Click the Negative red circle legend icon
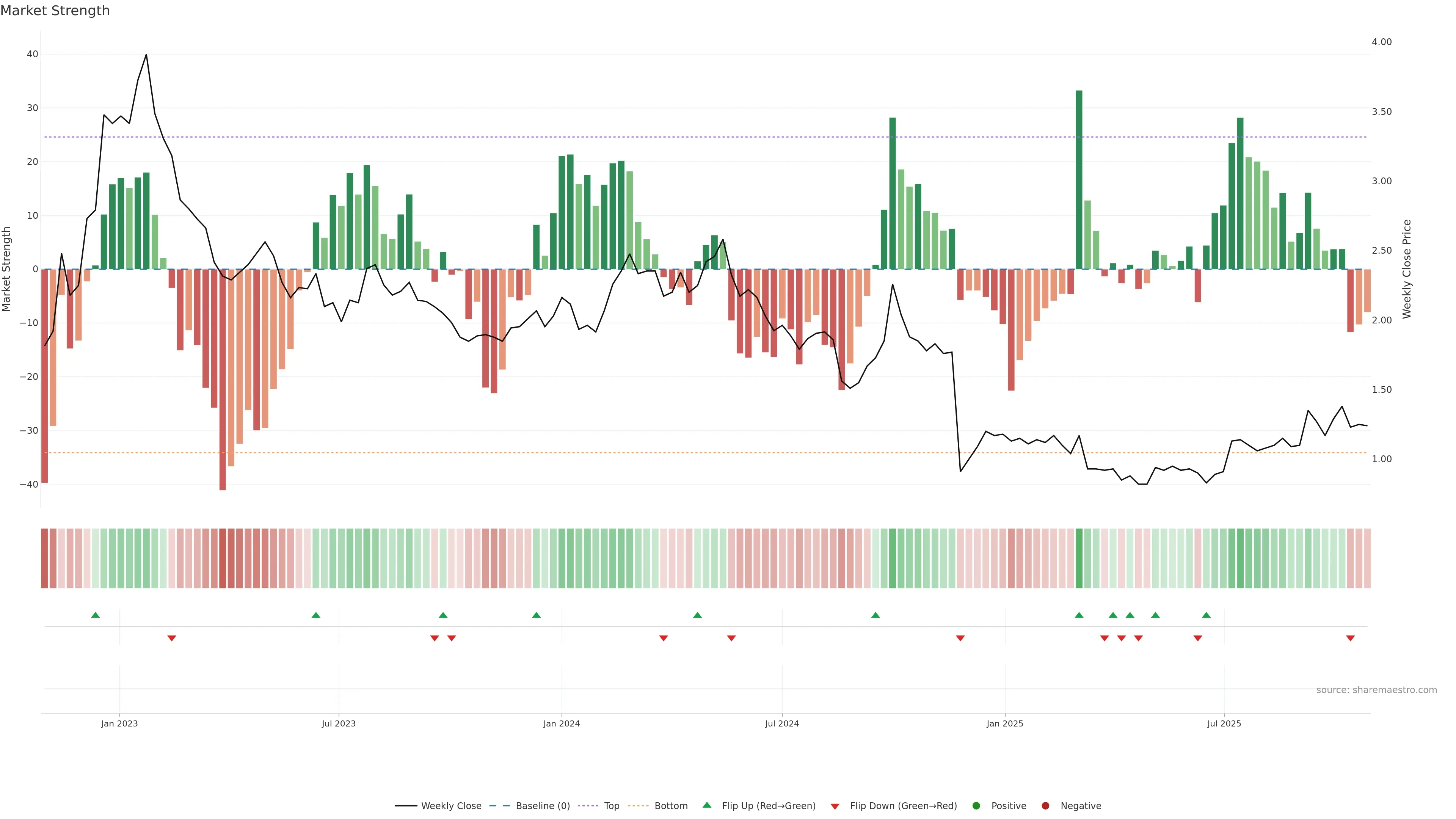 [1045, 806]
